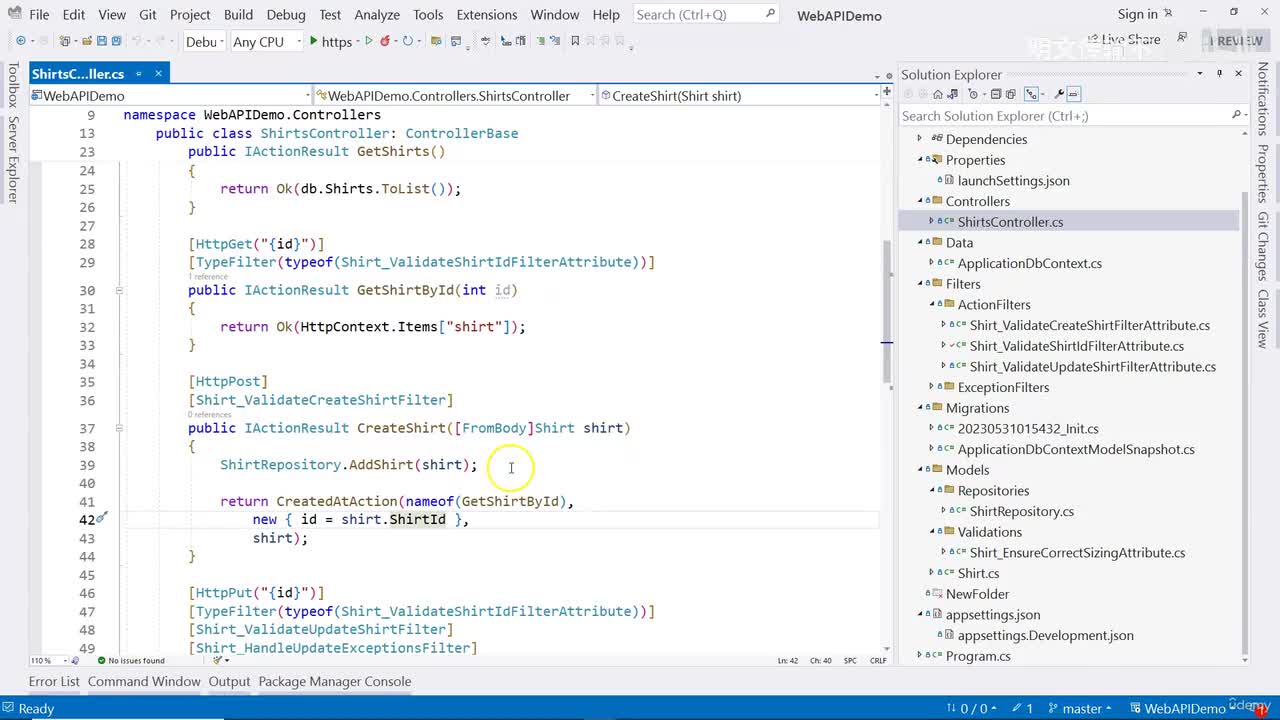
Task: Open the Toolbox side panel tab
Action: click(13, 84)
